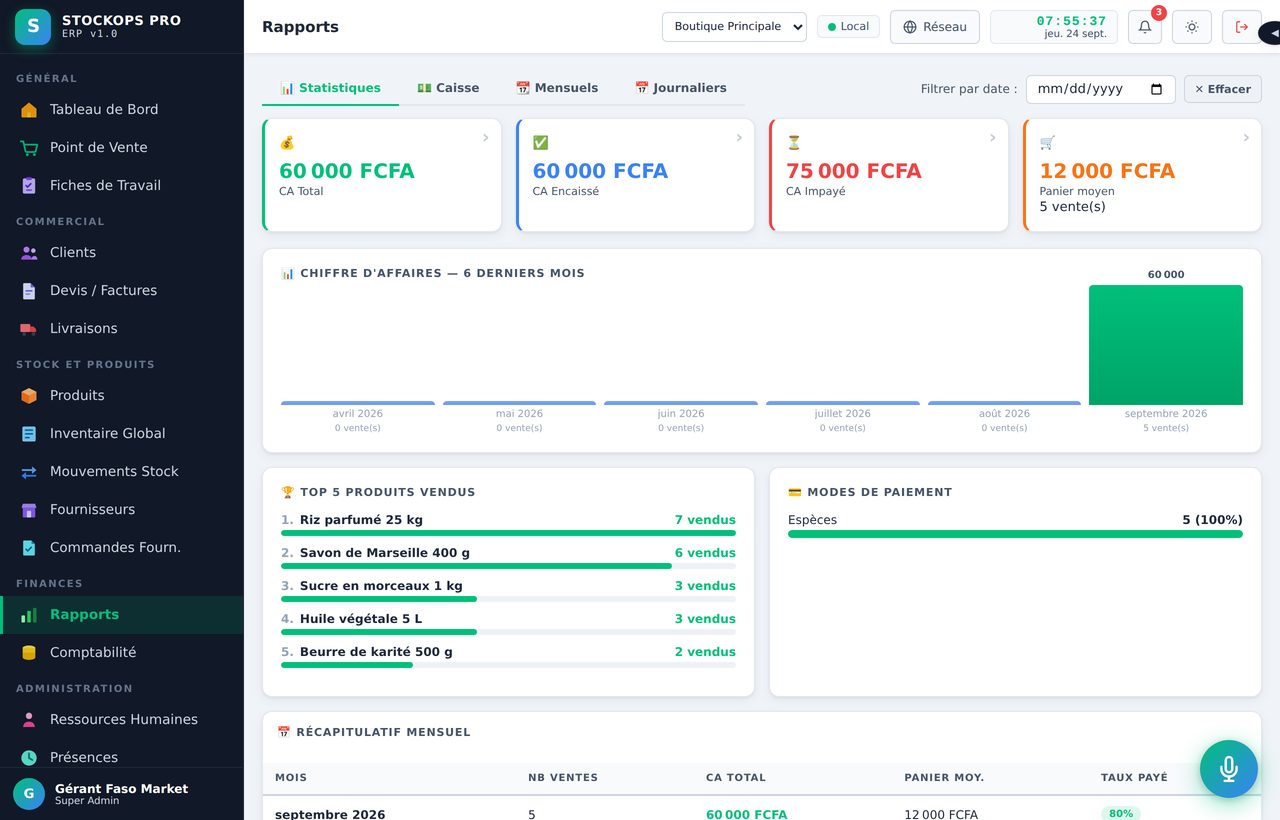Toggle the light/dark theme sun icon
The height and width of the screenshot is (820, 1280).
(x=1192, y=27)
